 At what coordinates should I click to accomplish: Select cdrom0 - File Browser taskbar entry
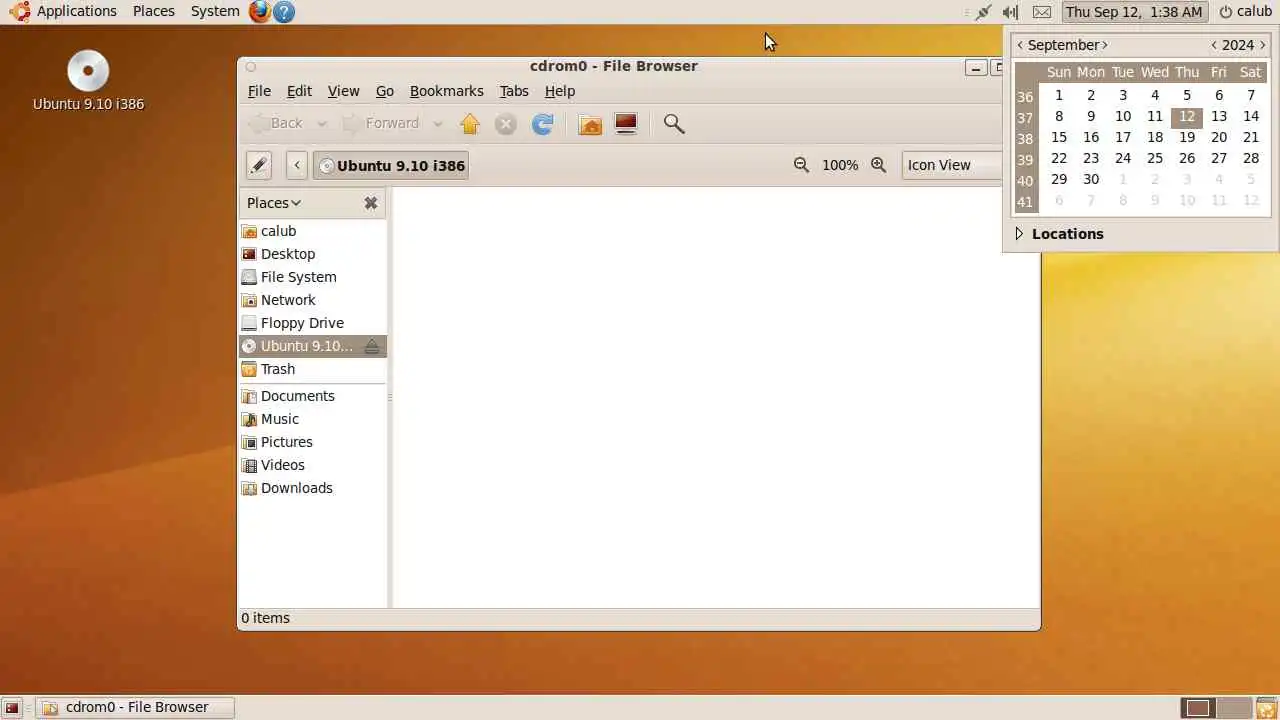coord(135,708)
